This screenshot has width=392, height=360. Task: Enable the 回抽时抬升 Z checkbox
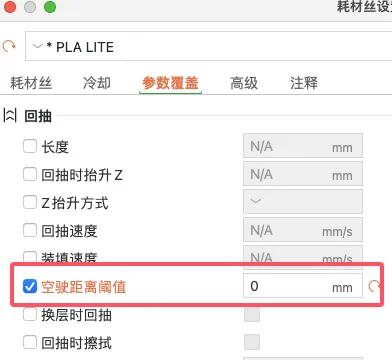coord(30,174)
